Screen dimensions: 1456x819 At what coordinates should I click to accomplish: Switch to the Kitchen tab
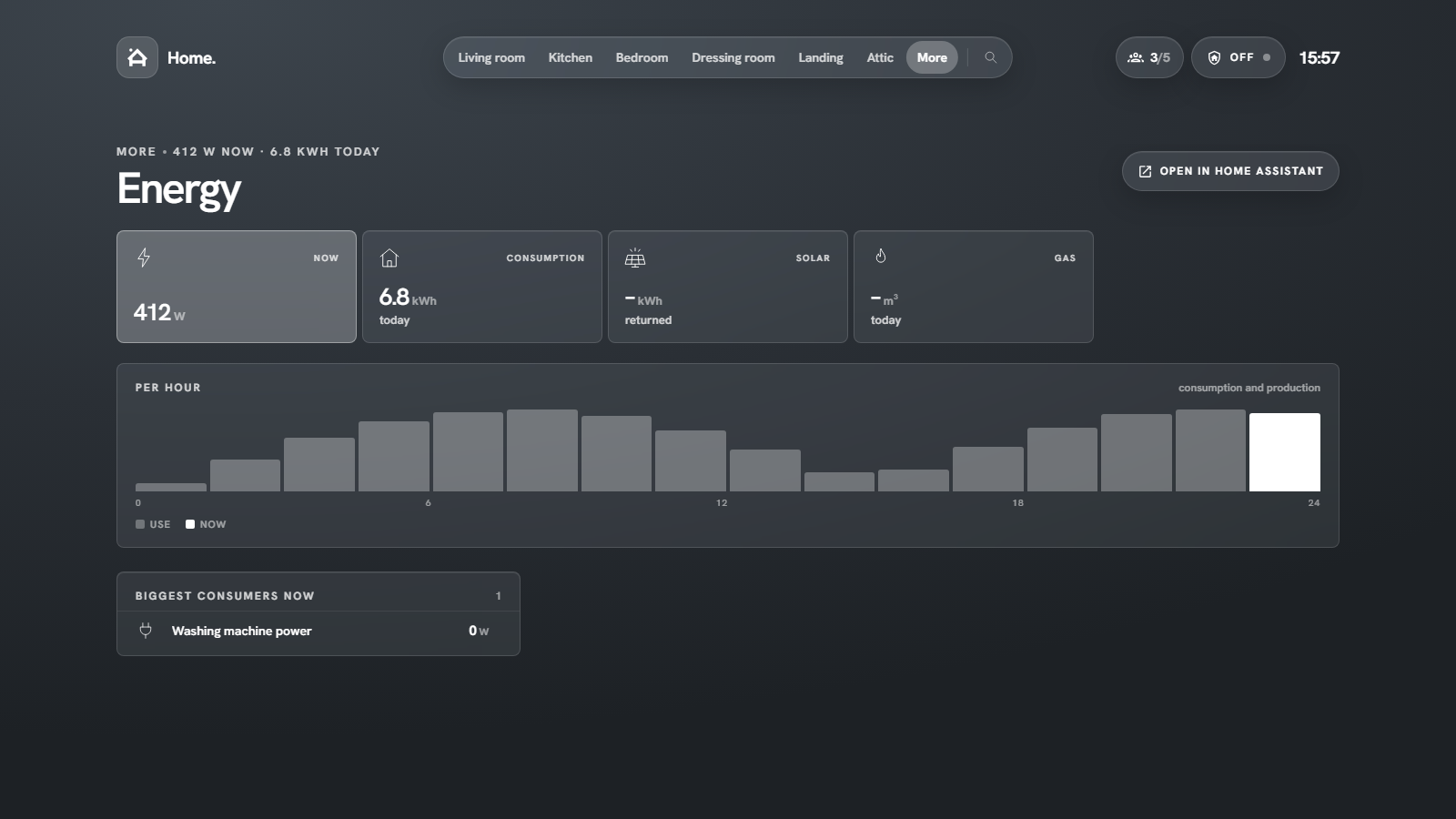coord(571,57)
